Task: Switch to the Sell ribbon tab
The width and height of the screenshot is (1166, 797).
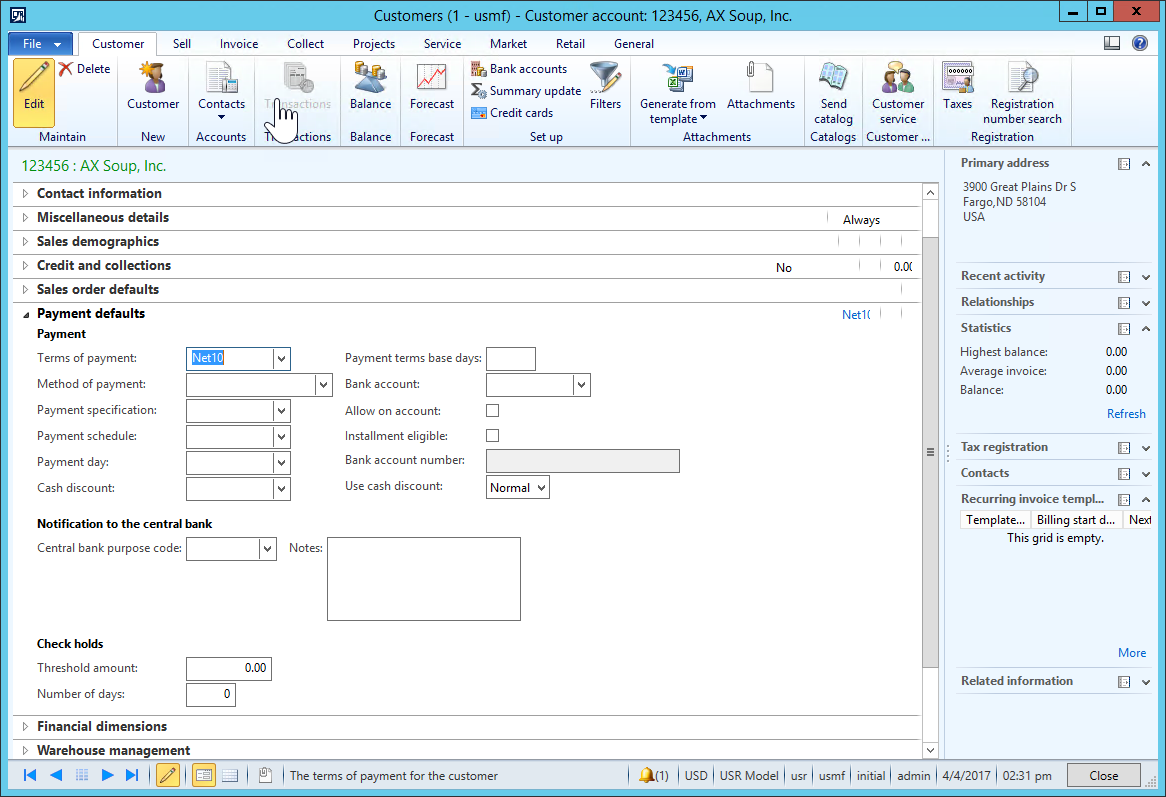Action: tap(181, 44)
